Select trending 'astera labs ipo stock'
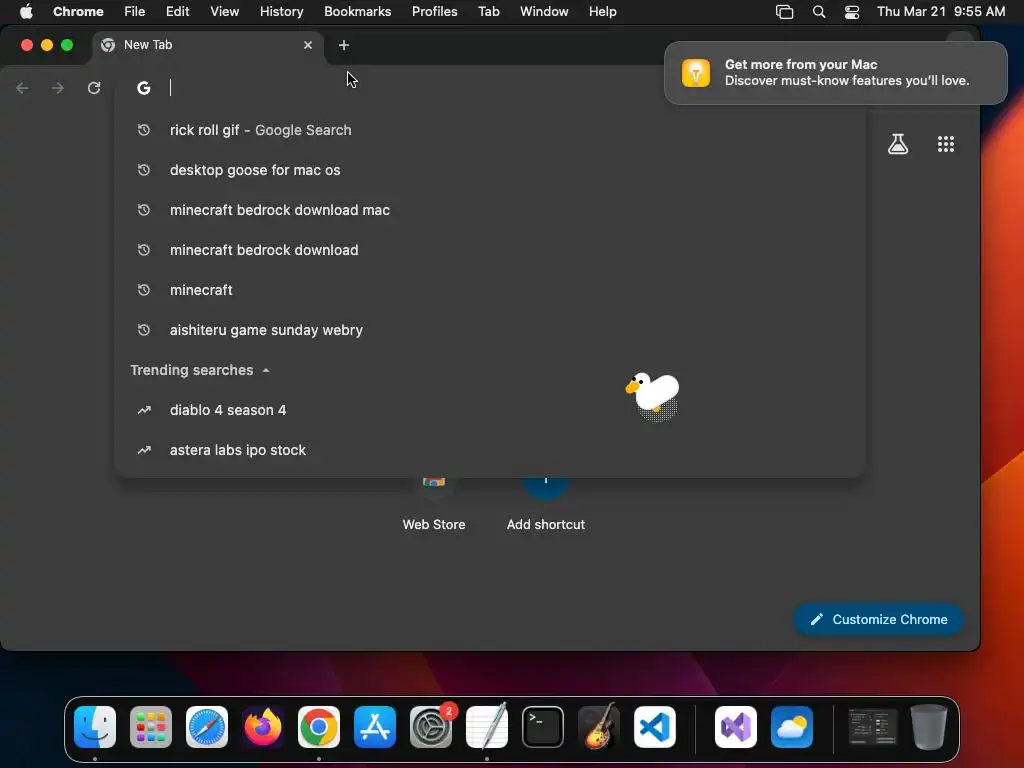This screenshot has width=1024, height=768. 490,450
